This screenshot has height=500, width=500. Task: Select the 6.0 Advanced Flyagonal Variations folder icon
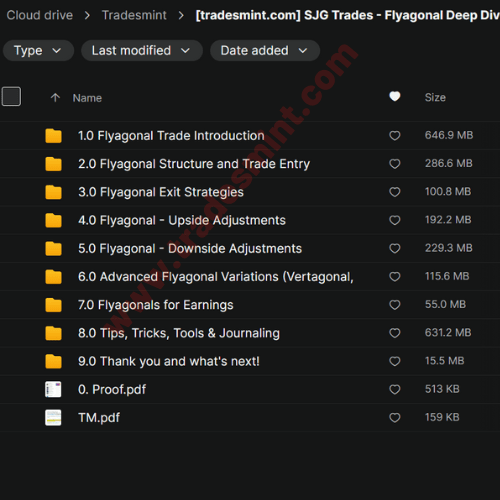(53, 277)
